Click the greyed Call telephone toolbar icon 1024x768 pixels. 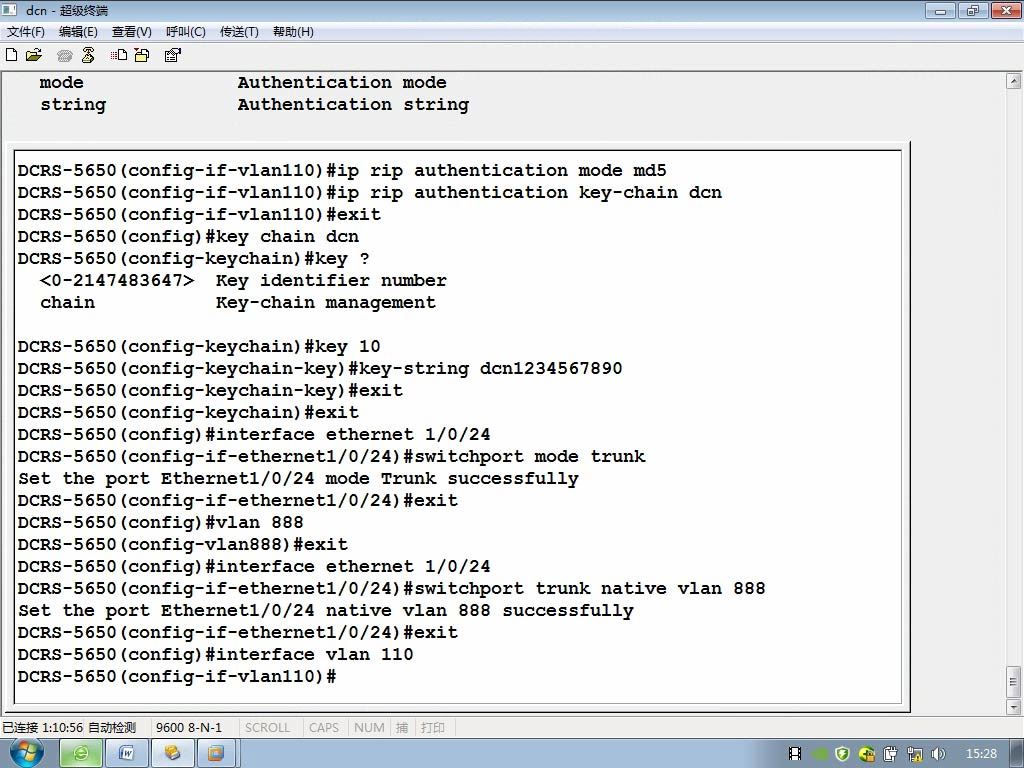[65, 56]
